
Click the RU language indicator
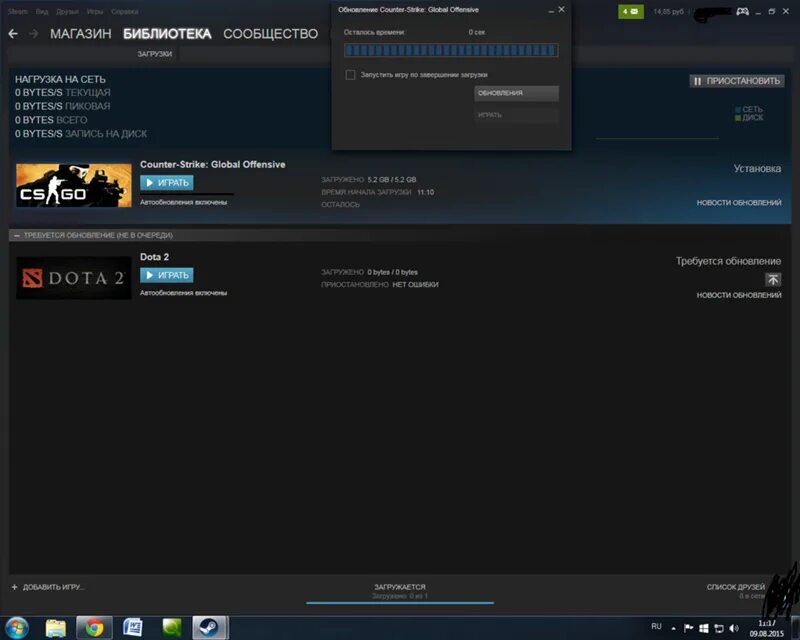[x=657, y=626]
